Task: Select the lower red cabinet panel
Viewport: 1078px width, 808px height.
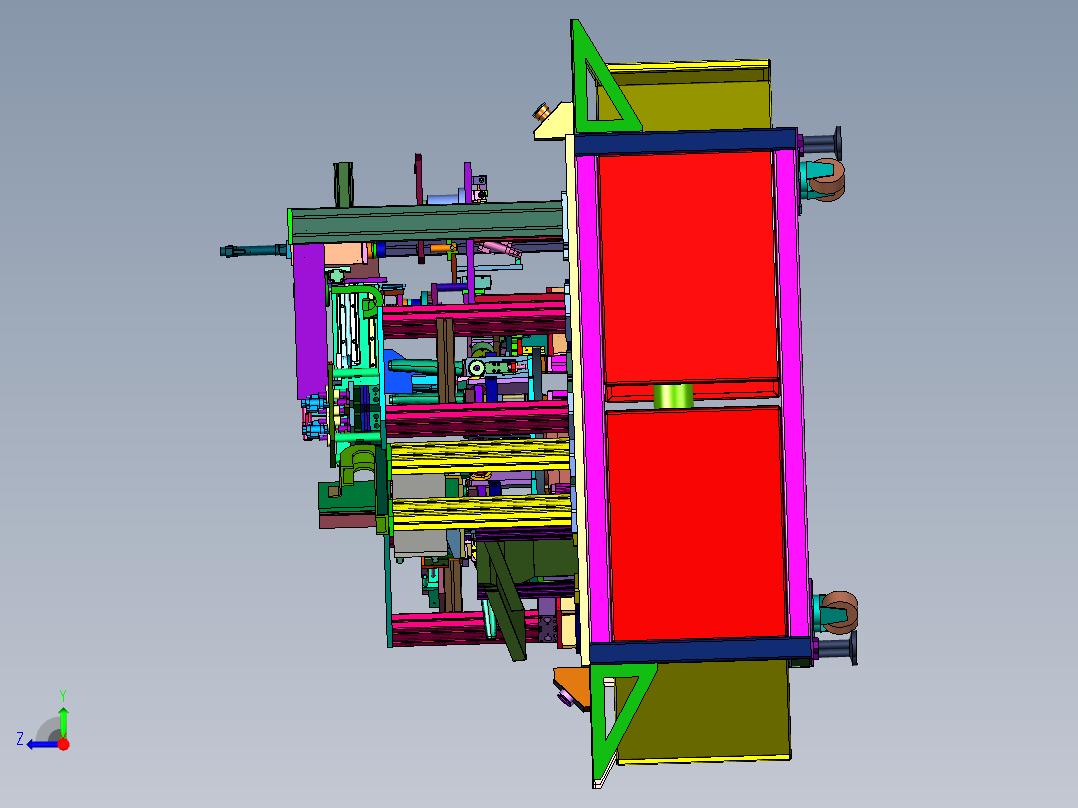Action: coord(696,524)
